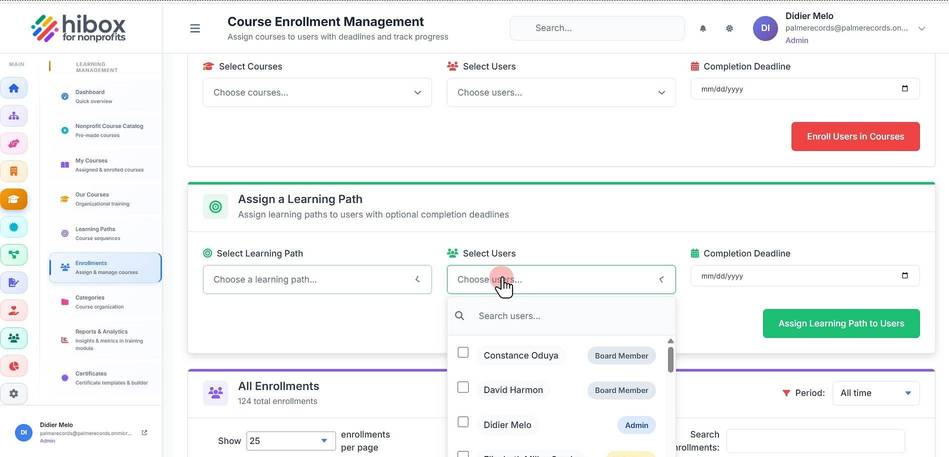
Task: Open My Courses menu item
Action: (105, 165)
